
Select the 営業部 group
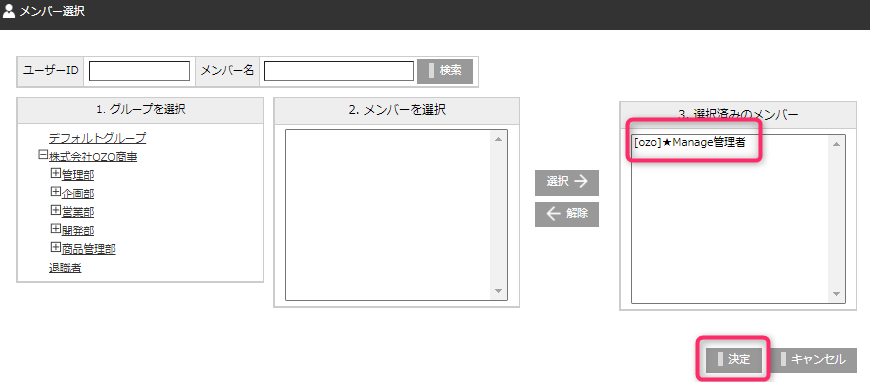click(x=78, y=212)
